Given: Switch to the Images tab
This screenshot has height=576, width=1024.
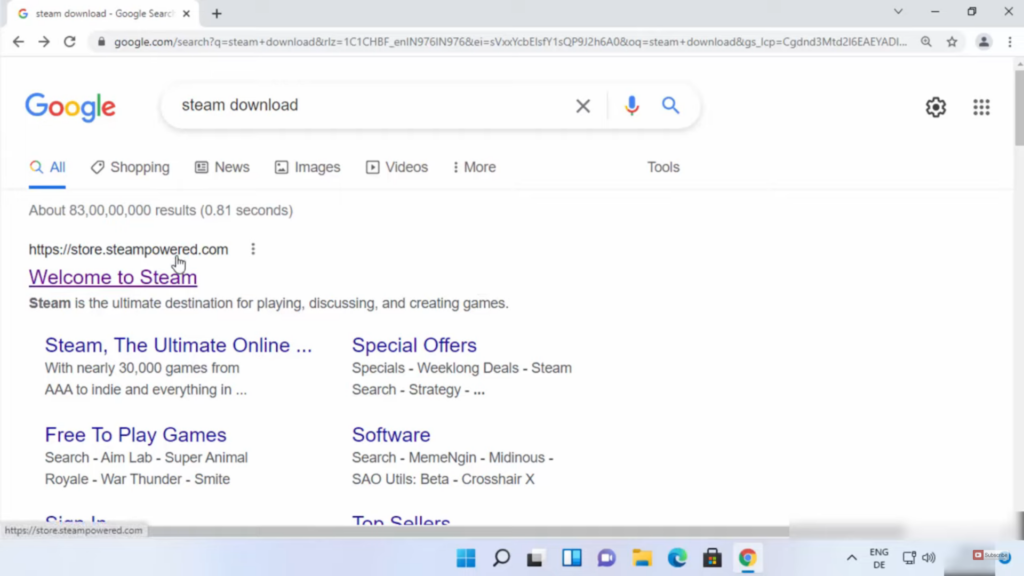Looking at the screenshot, I should [308, 167].
